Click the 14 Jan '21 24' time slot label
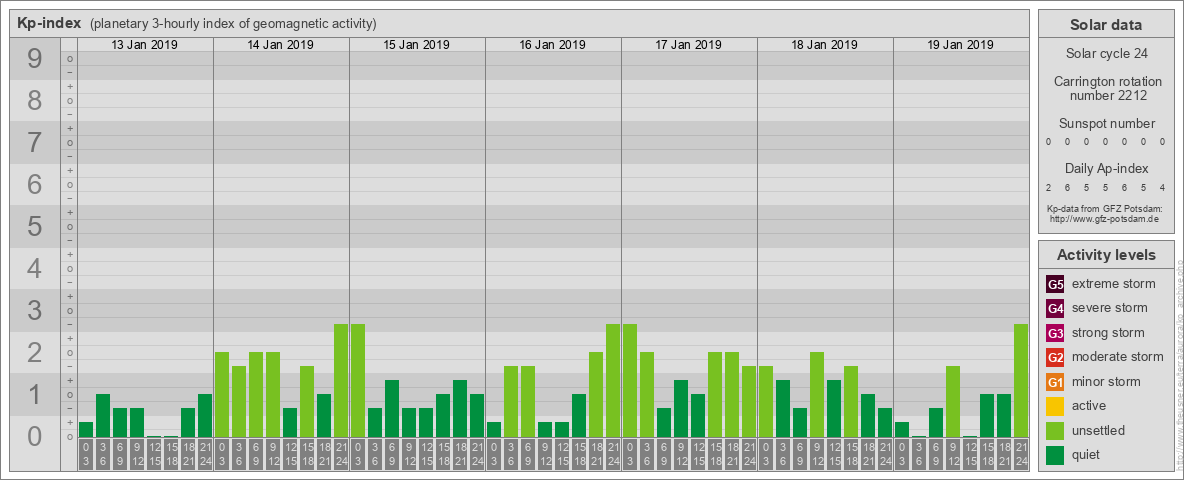The image size is (1184, 480). pos(341,454)
